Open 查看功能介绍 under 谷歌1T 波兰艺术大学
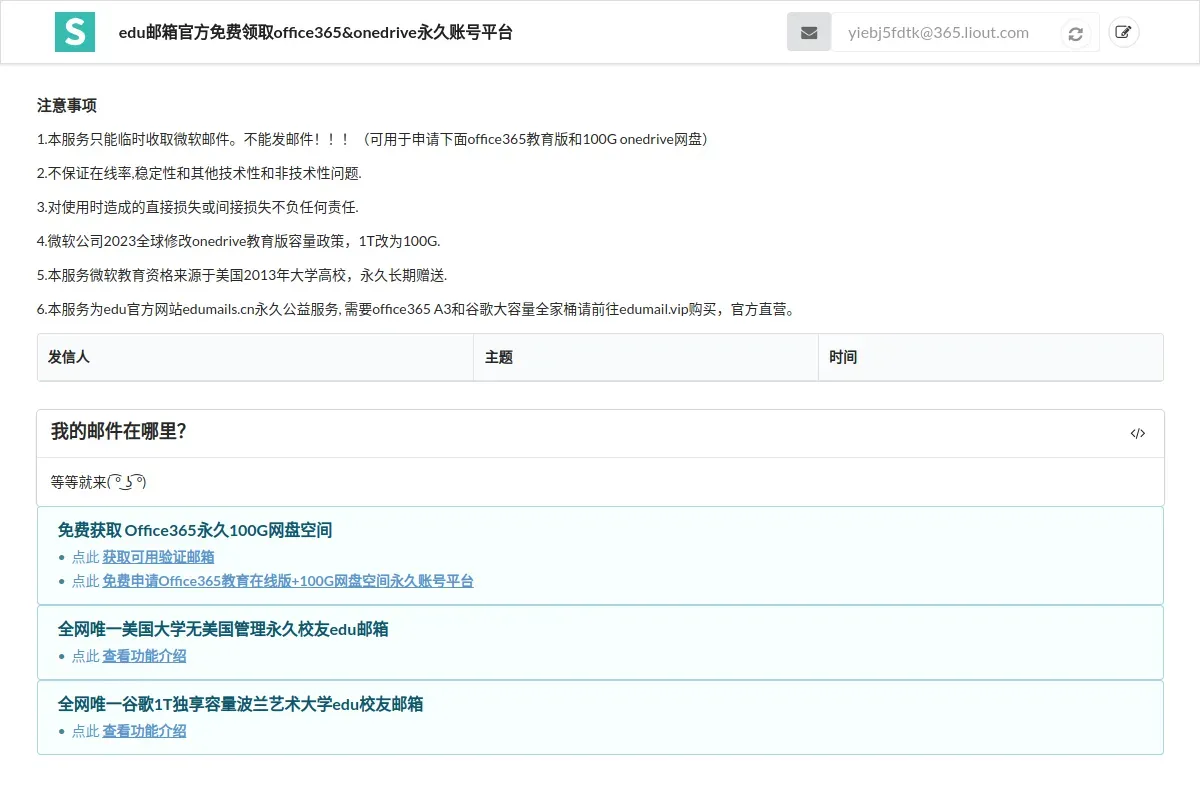 144,731
